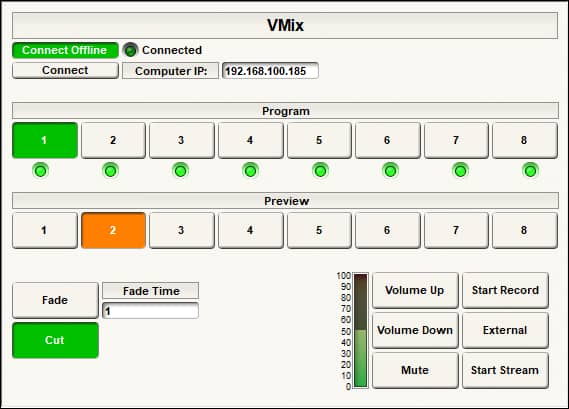Viewport: 569px width, 409px height.
Task: Click into the Fade Time value field
Action: click(151, 311)
